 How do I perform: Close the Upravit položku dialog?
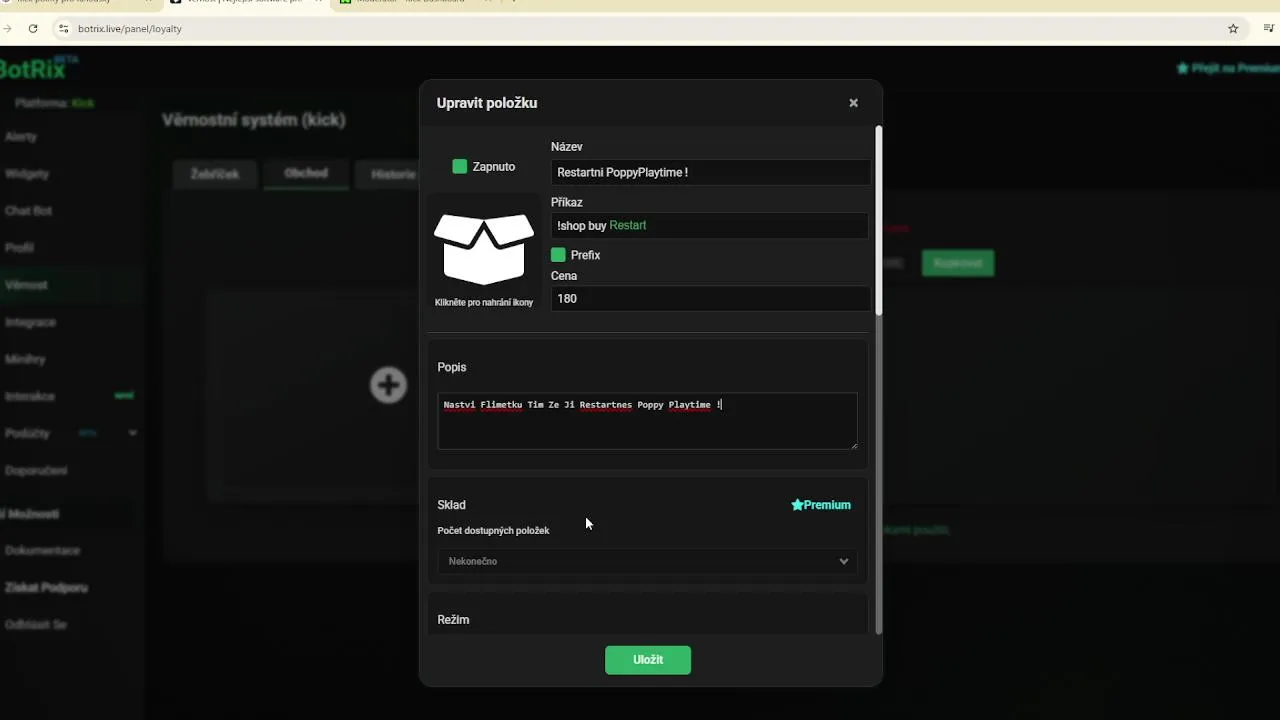click(x=853, y=103)
